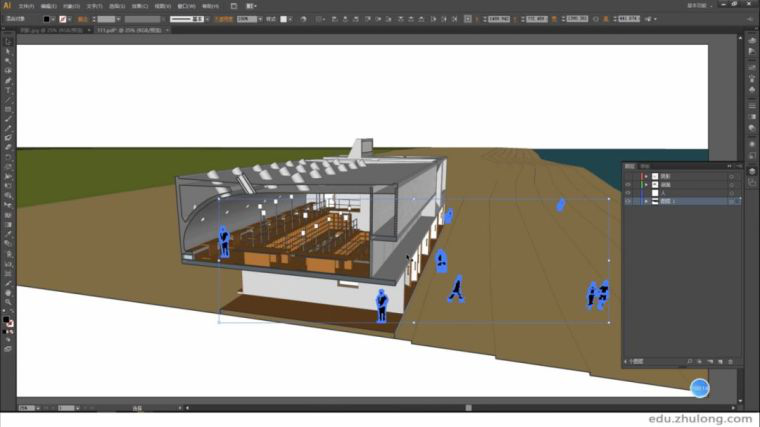Click the fill color swatch in toolbar
Viewport: 760px width, 427px height.
tap(6, 320)
